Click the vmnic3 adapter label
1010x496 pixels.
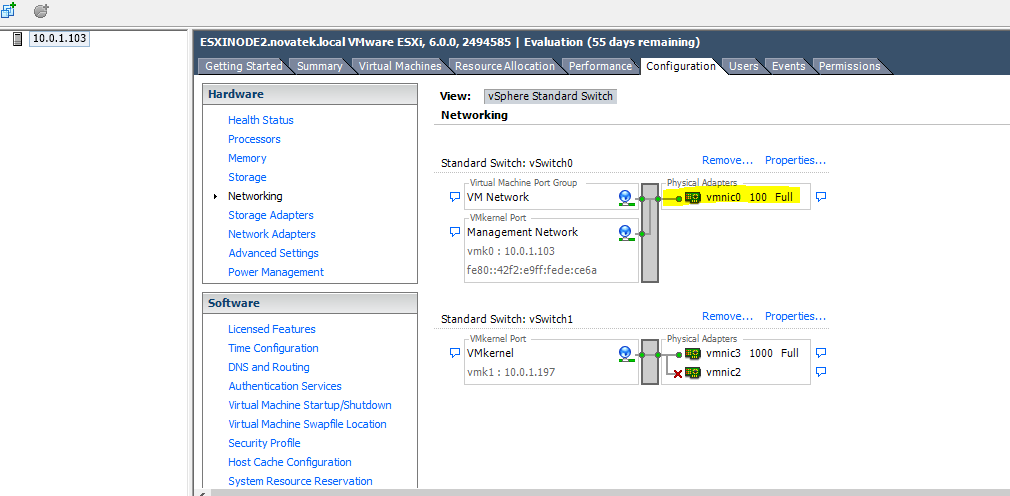tap(723, 353)
